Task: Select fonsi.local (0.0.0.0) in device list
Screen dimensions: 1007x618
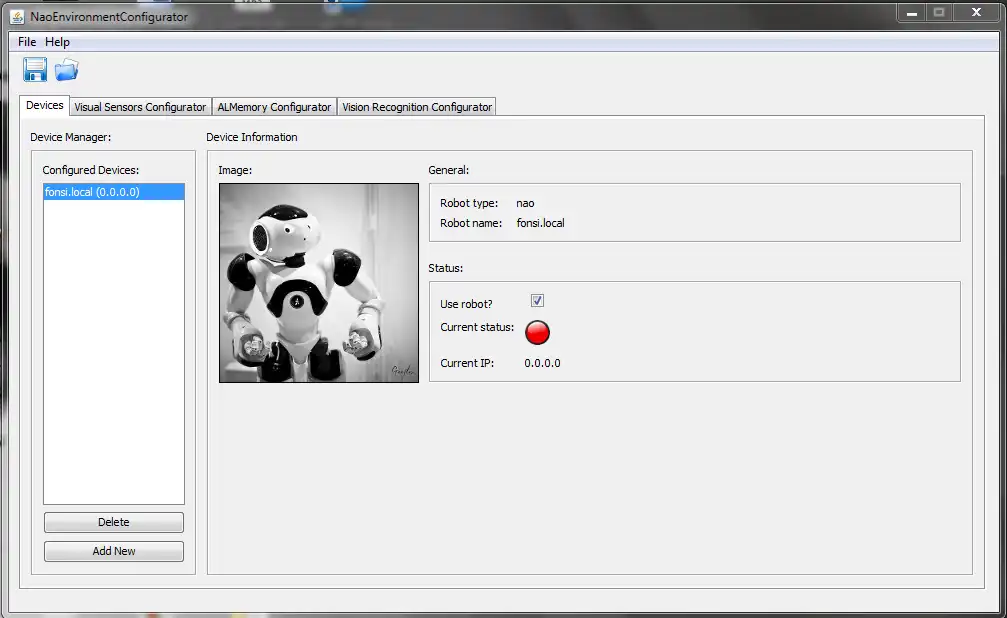Action: (114, 191)
